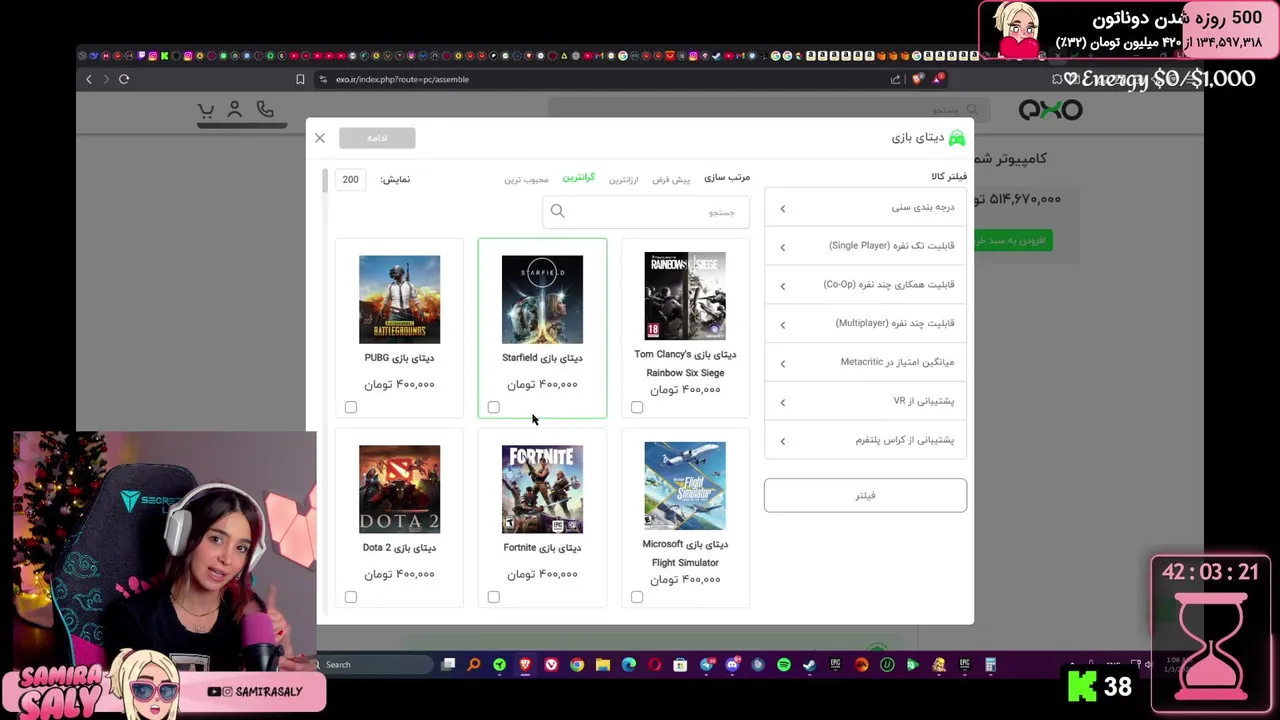Viewport: 1280px width, 720px height.
Task: Click the green add-to-cart button on the background page
Action: [x=1013, y=240]
